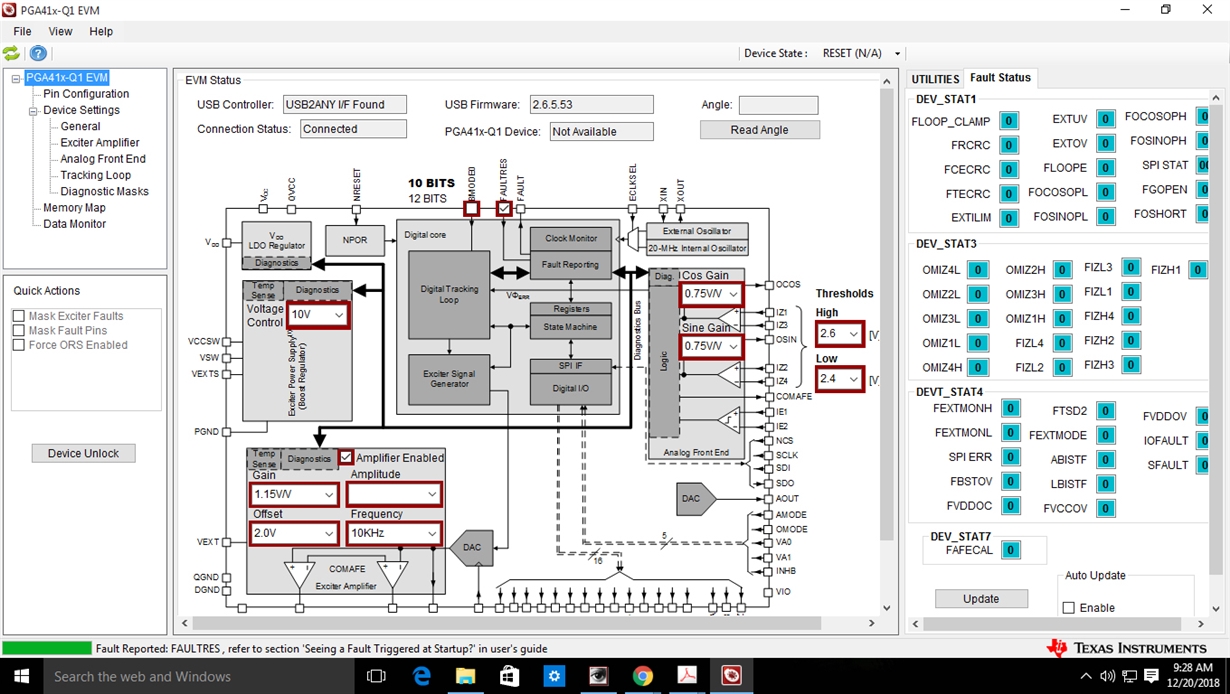Image resolution: width=1230 pixels, height=694 pixels.
Task: Open the empty Amplitude dropdown
Action: pos(394,494)
